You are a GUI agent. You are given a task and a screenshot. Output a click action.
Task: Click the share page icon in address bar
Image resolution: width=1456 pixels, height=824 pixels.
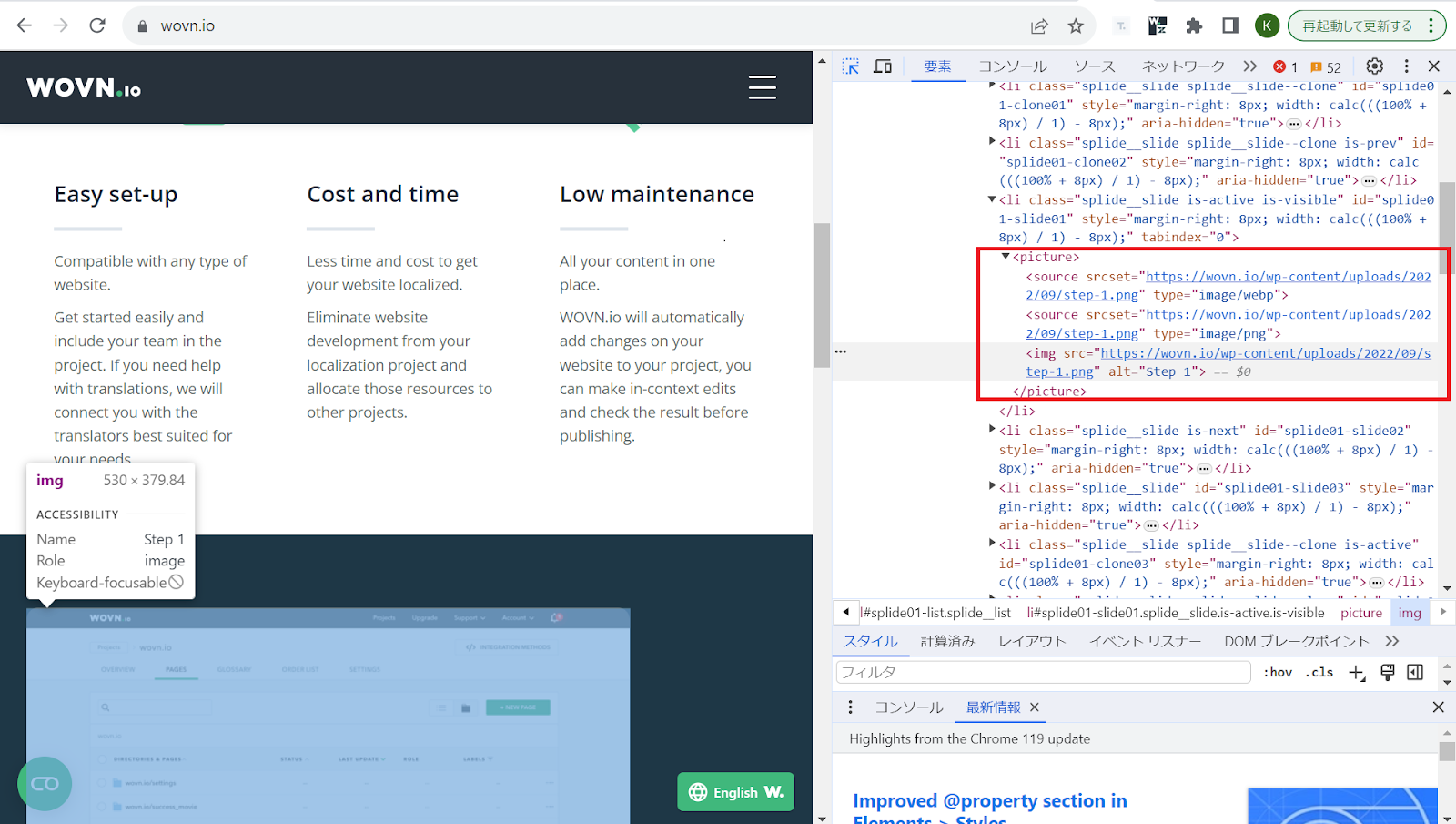tap(1039, 25)
